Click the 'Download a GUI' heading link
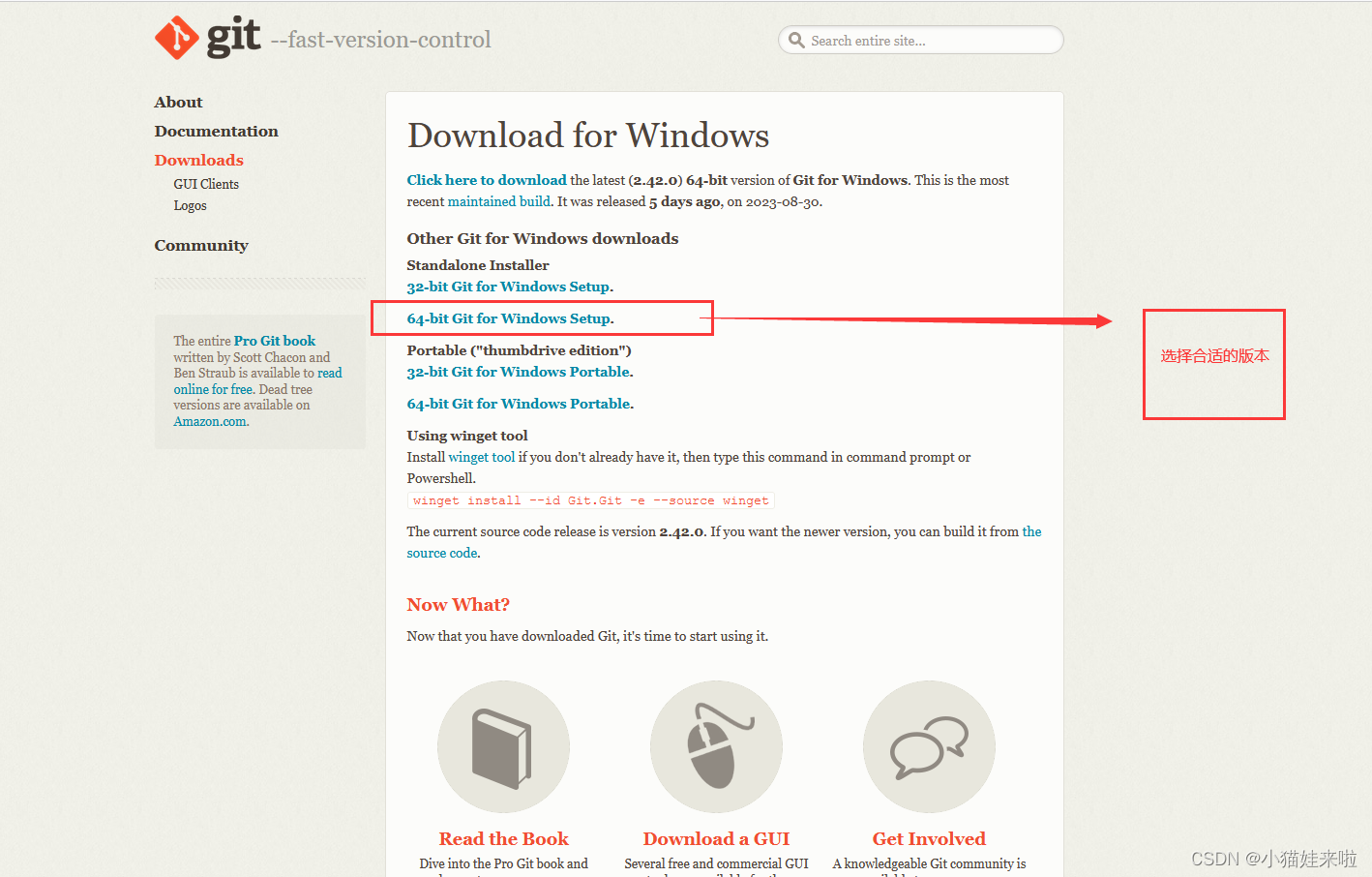Viewport: 1372px width, 877px height. point(716,838)
